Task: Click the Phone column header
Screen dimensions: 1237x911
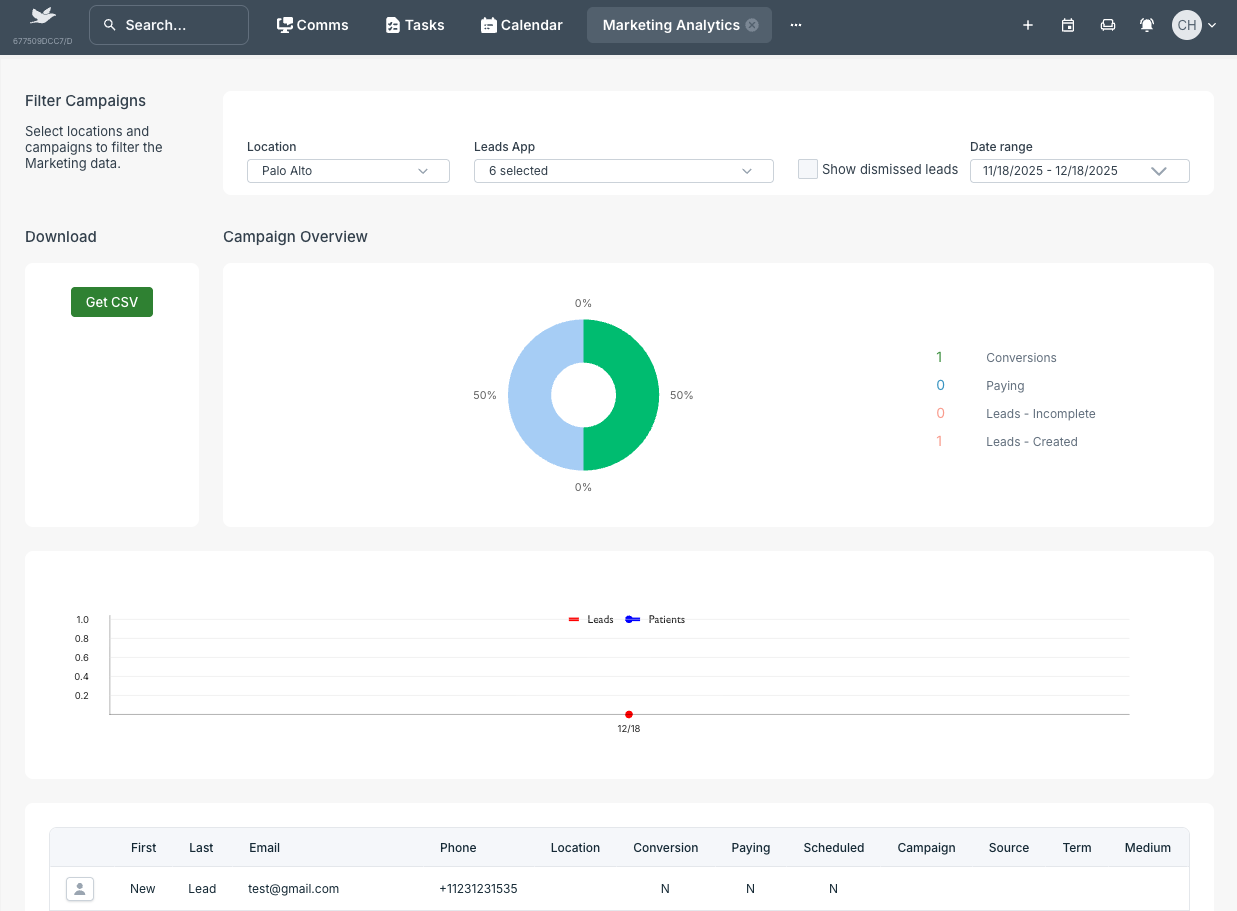Action: pyautogui.click(x=458, y=848)
